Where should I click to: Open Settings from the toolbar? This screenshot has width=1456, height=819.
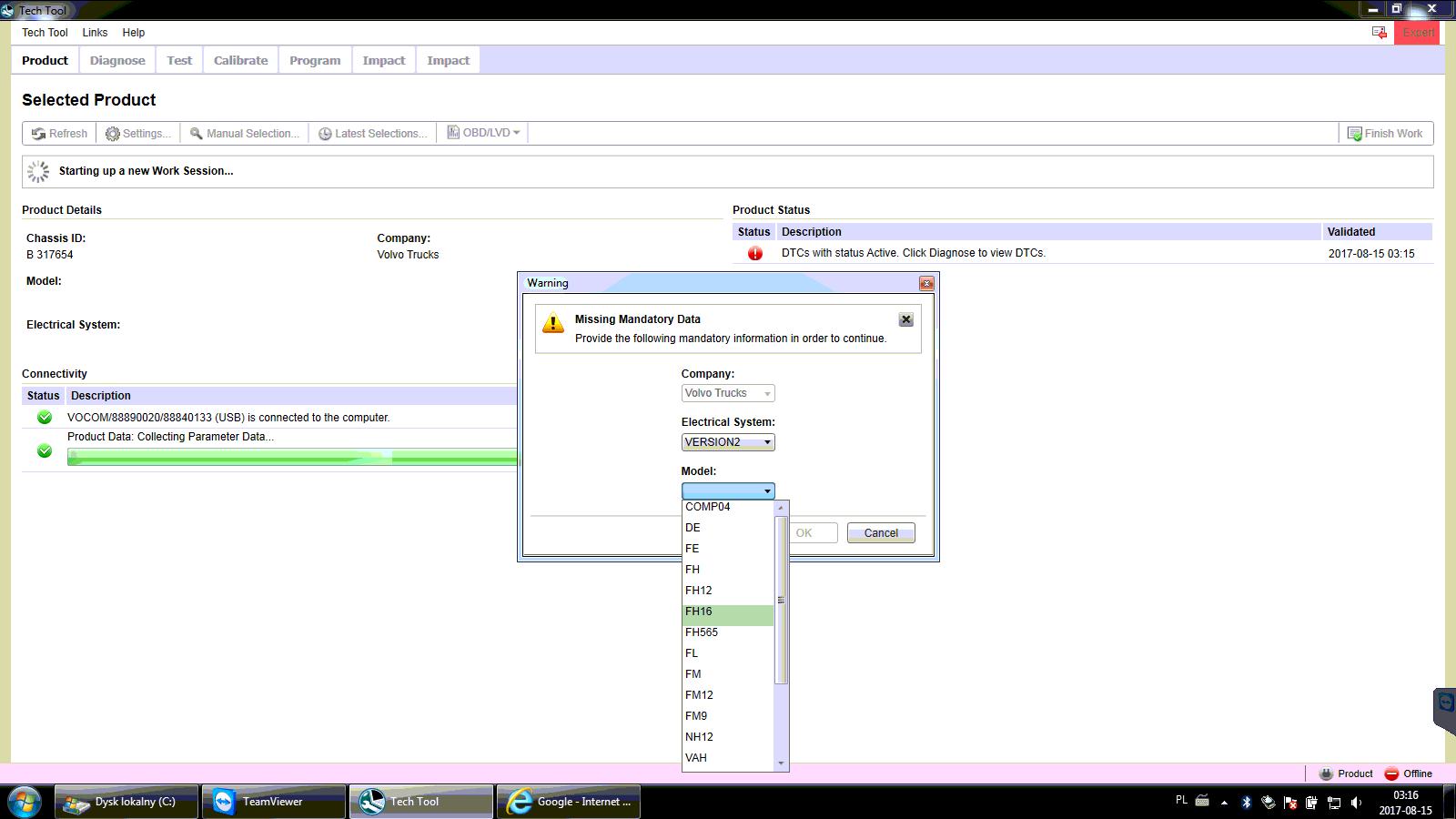[138, 133]
